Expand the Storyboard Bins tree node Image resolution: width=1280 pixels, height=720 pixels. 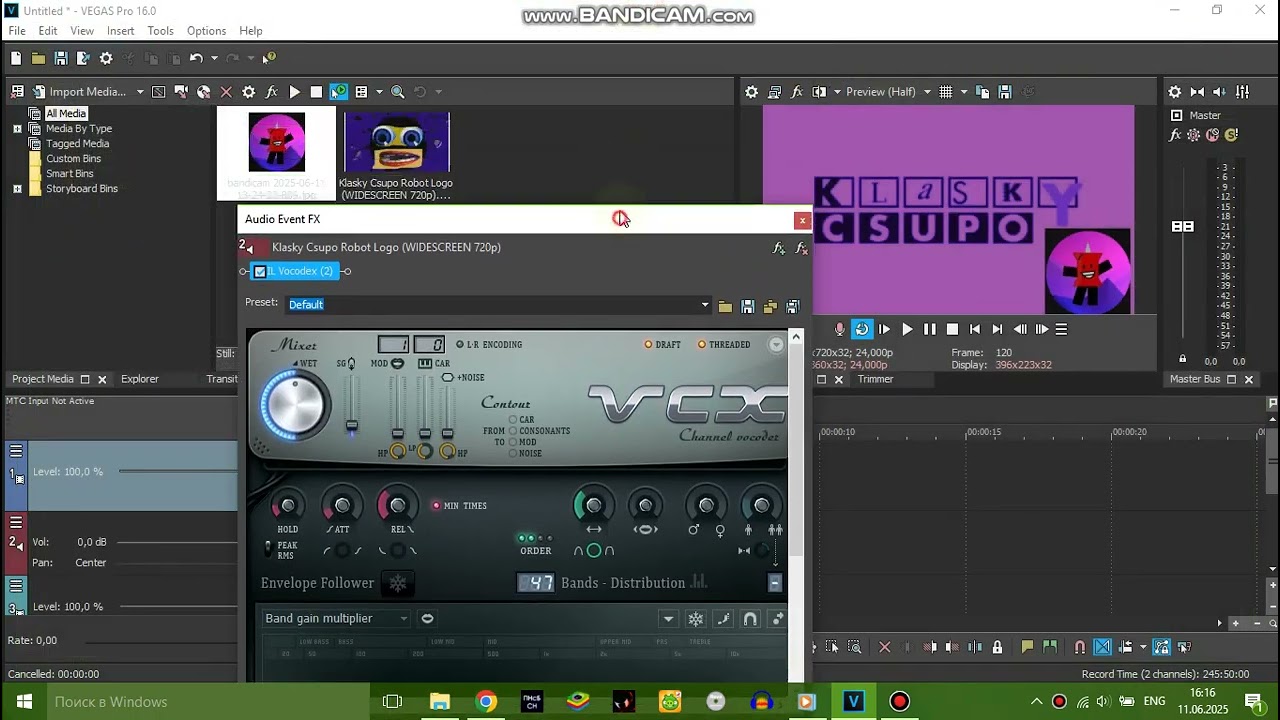point(17,189)
